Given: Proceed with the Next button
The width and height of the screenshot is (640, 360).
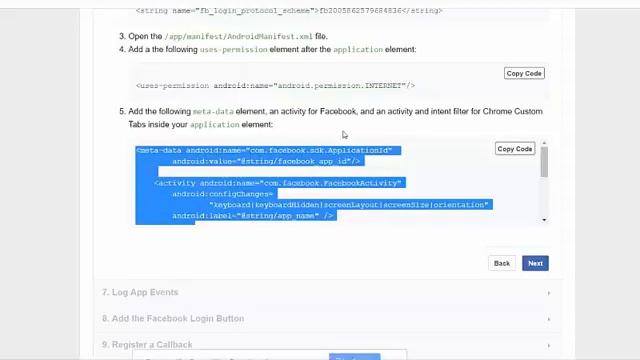Looking at the screenshot, I should 535,263.
